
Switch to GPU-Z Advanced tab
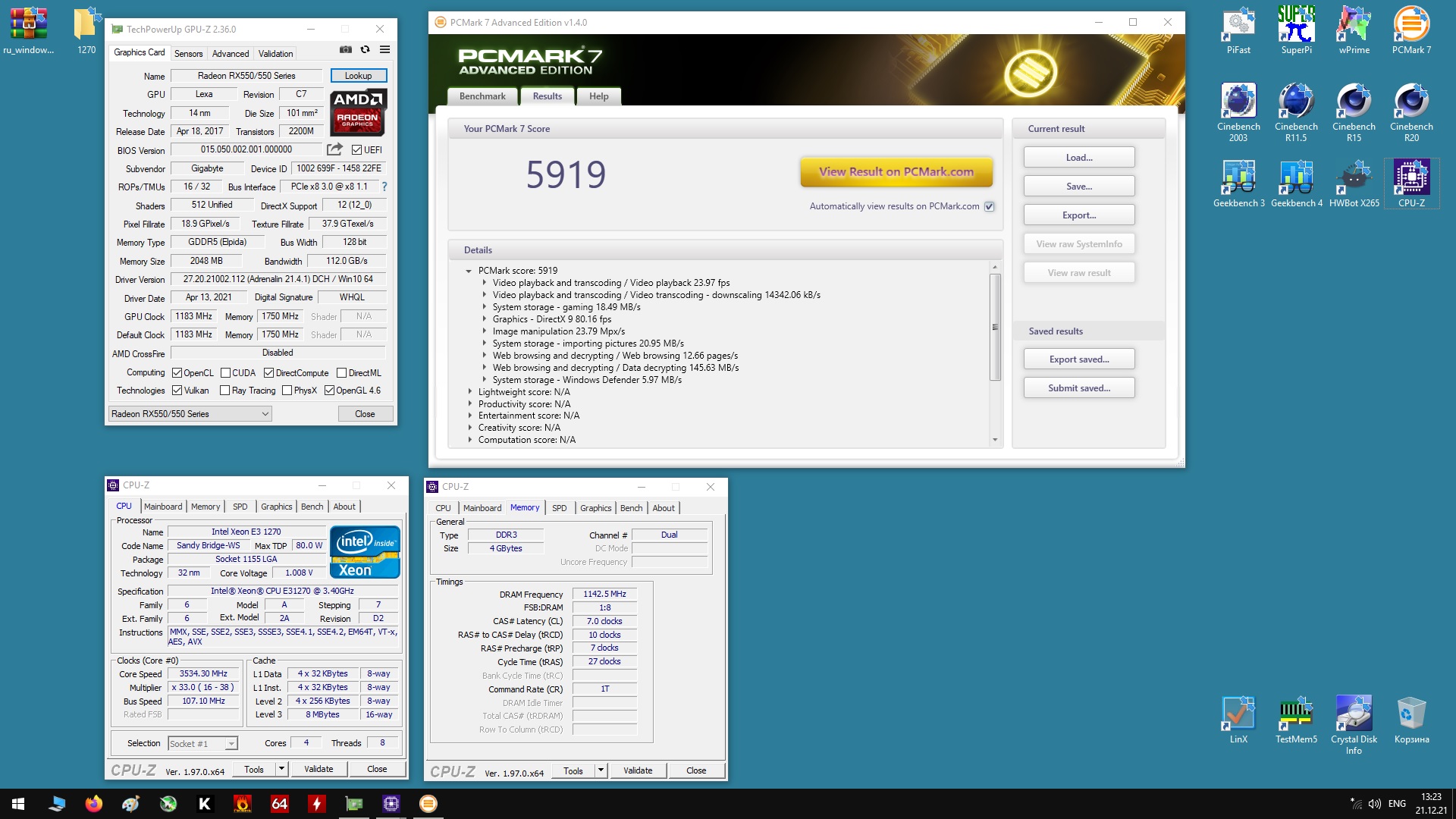(x=231, y=54)
